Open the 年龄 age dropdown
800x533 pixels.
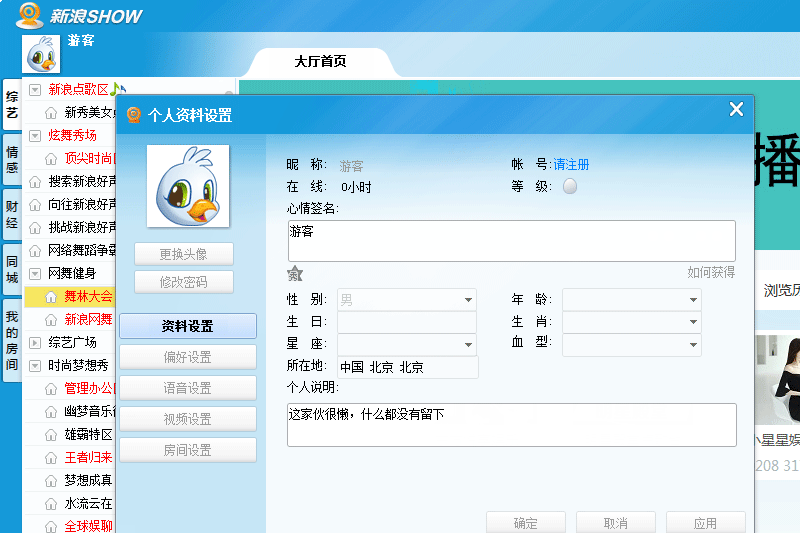pos(692,299)
